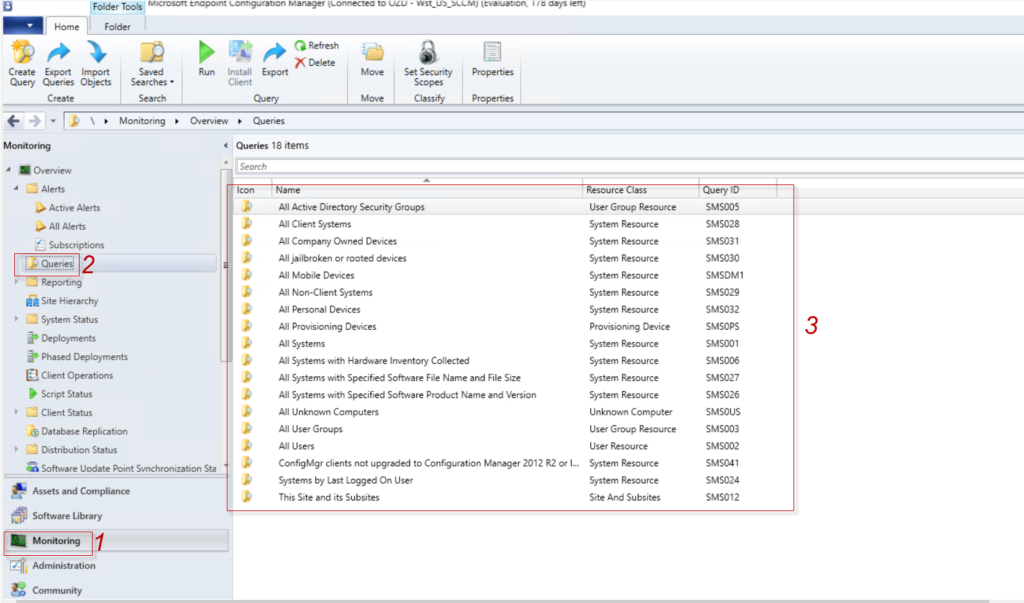The image size is (1024, 603).
Task: Click into the Search queries field
Action: pos(630,167)
